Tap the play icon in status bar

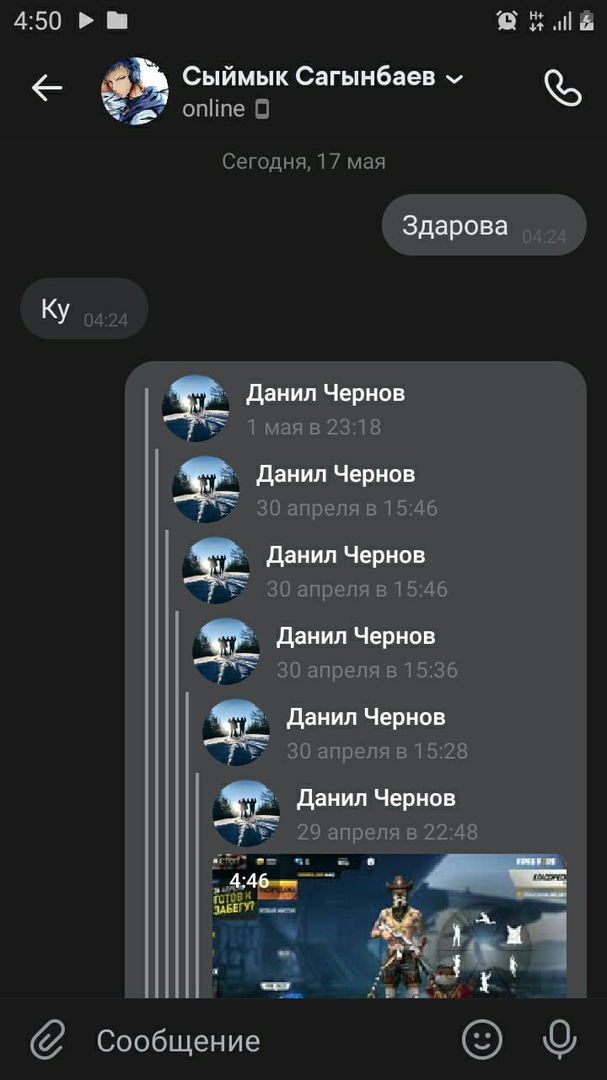[x=85, y=21]
